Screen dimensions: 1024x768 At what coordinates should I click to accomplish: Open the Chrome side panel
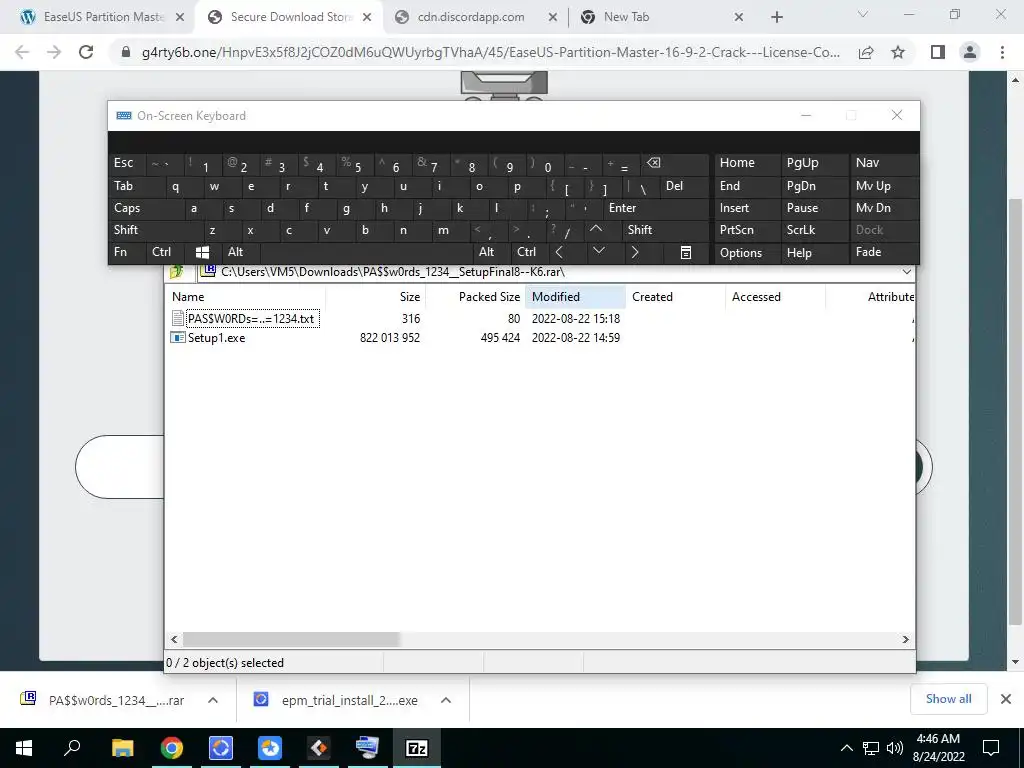coord(938,52)
